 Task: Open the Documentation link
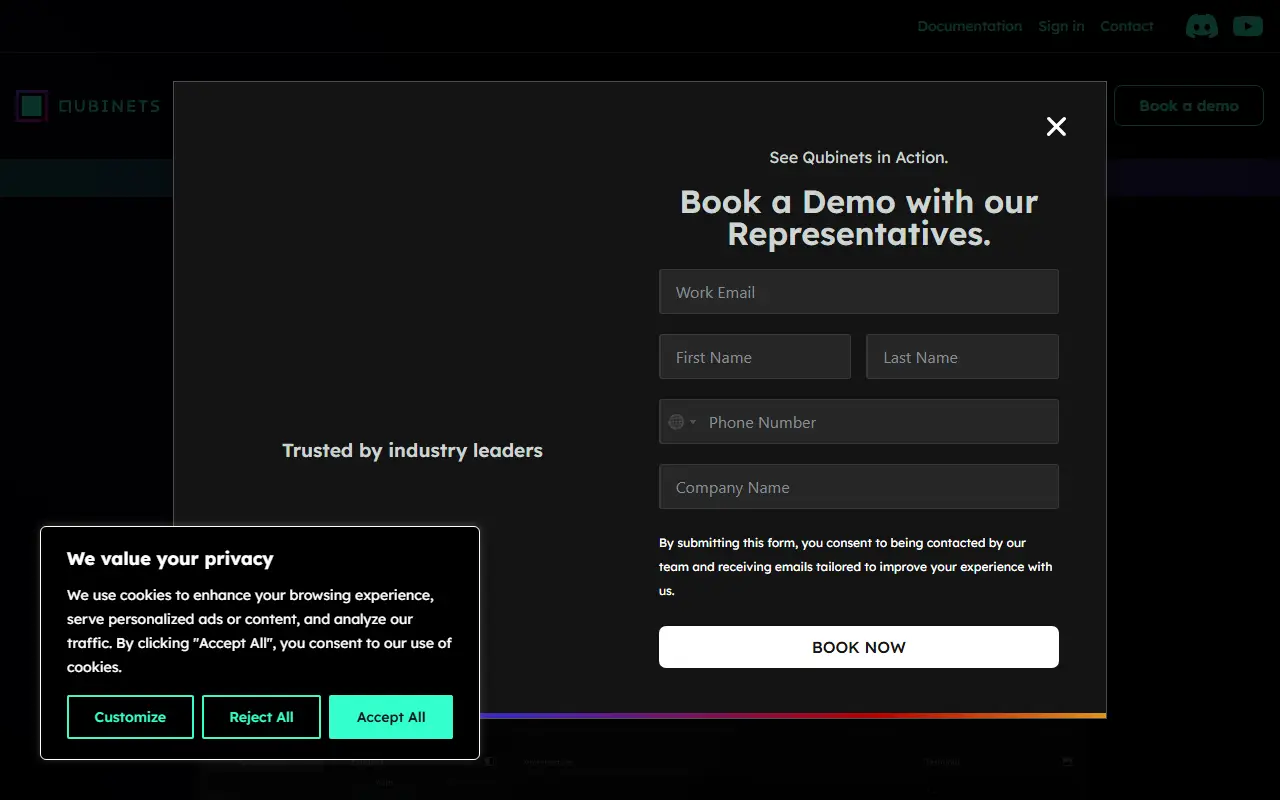969,26
